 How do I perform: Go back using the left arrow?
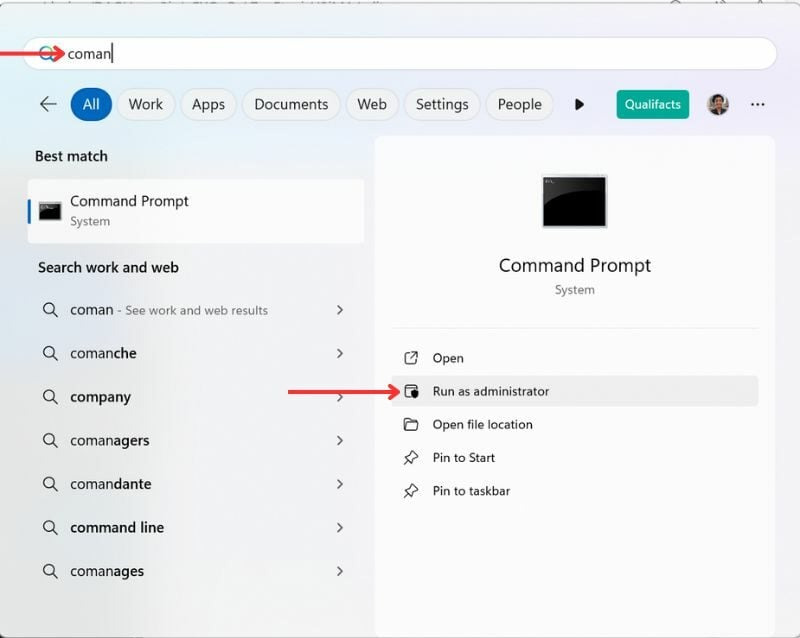48,104
